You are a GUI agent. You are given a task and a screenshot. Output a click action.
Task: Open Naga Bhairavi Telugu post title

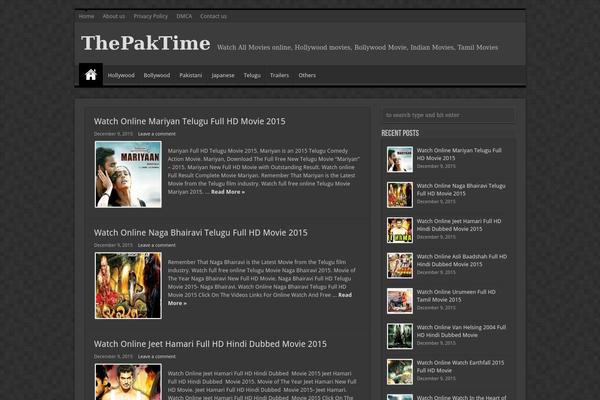[x=201, y=233]
